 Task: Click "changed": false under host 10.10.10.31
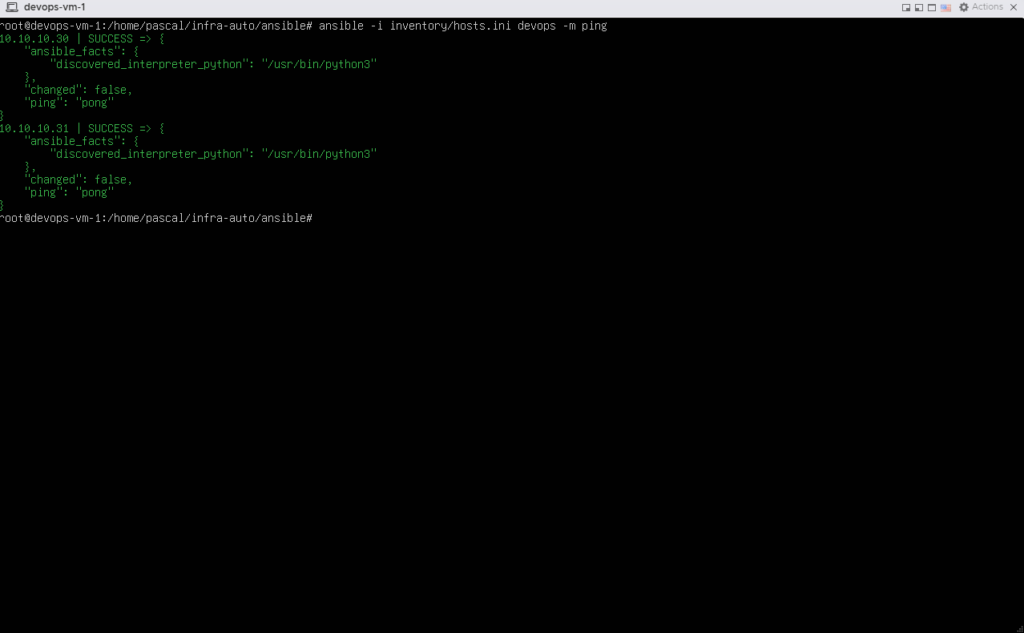[78, 180]
